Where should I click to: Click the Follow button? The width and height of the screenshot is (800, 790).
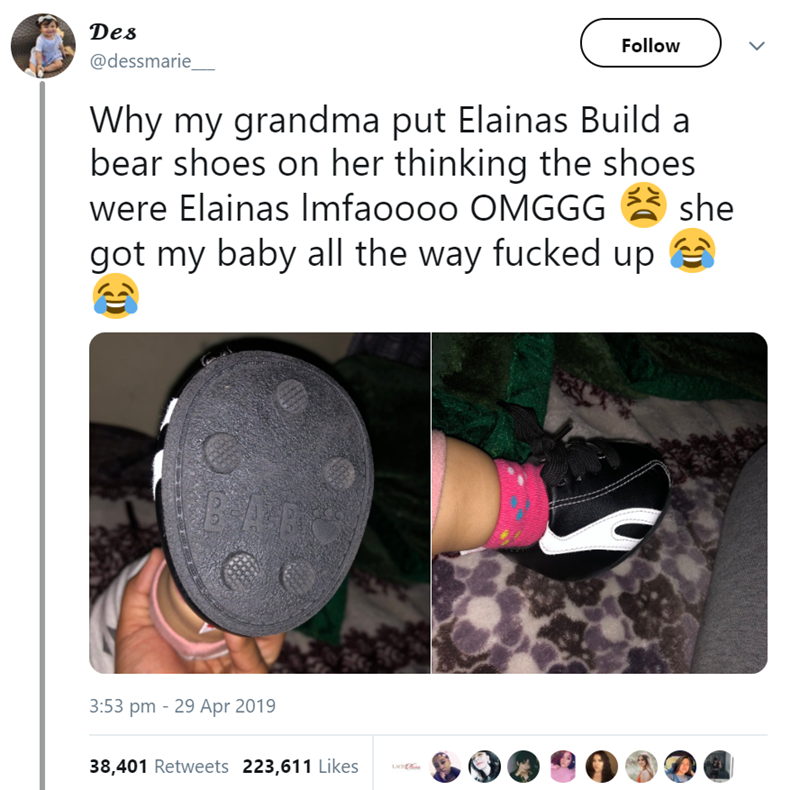coord(651,43)
